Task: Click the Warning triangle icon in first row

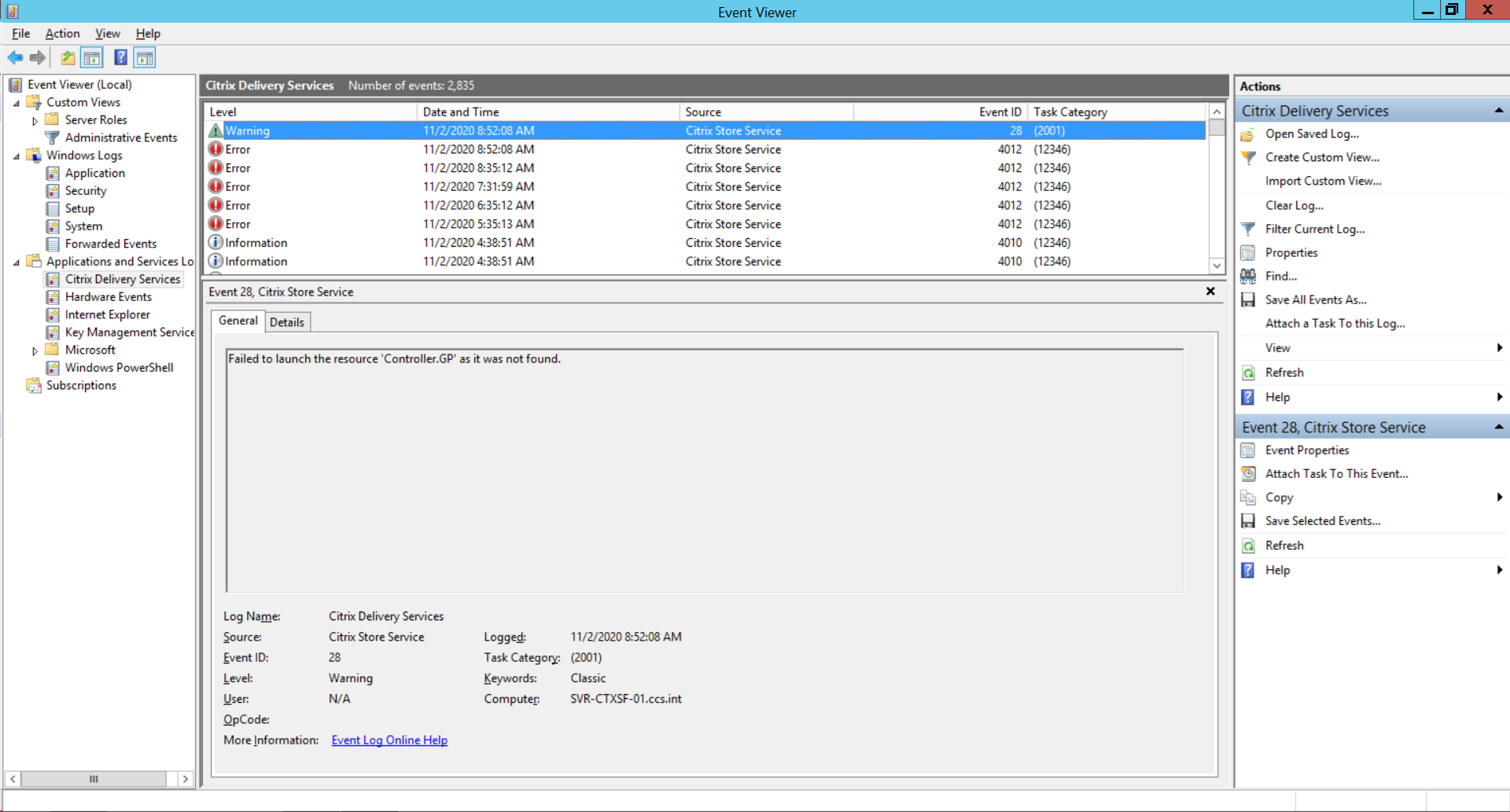Action: point(215,130)
